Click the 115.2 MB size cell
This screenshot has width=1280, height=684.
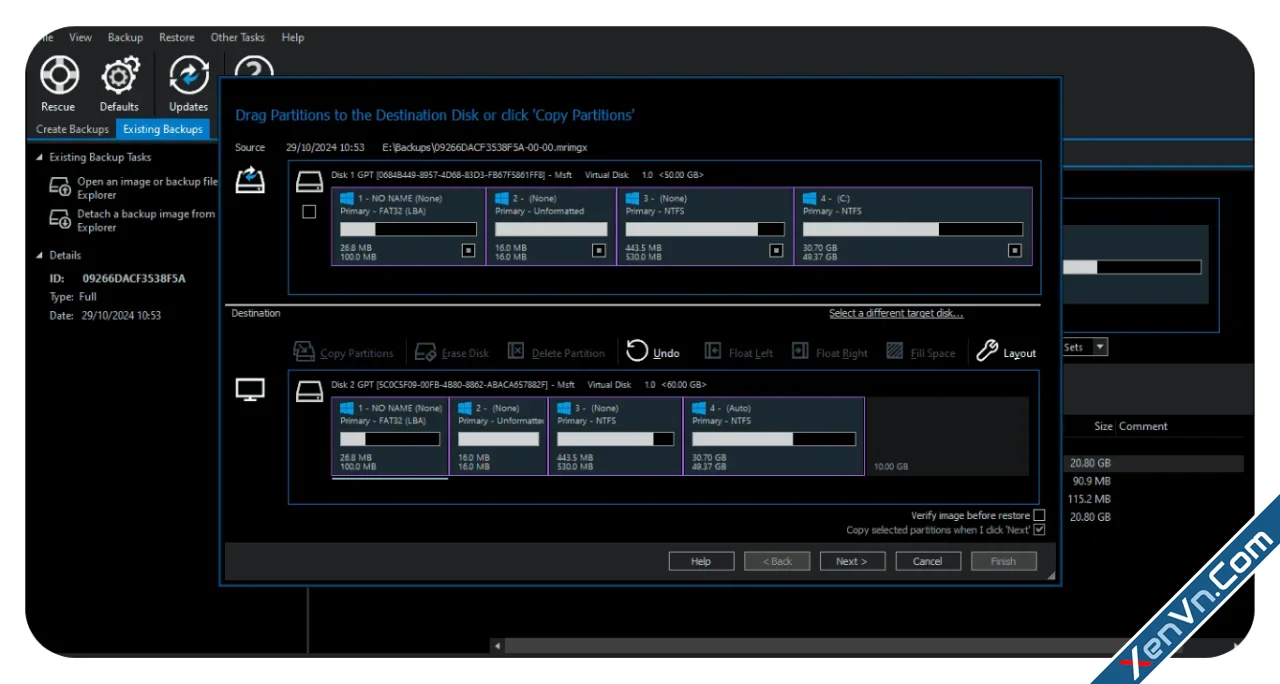click(1089, 499)
